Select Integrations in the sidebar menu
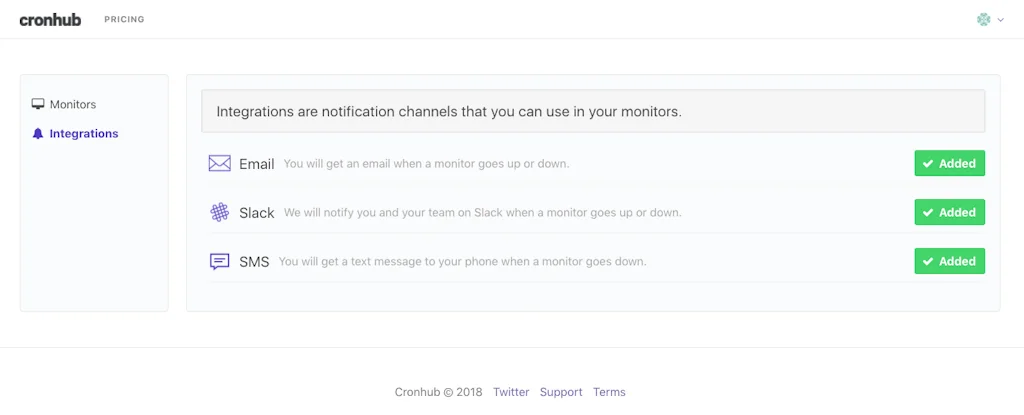The width and height of the screenshot is (1024, 415). (84, 133)
